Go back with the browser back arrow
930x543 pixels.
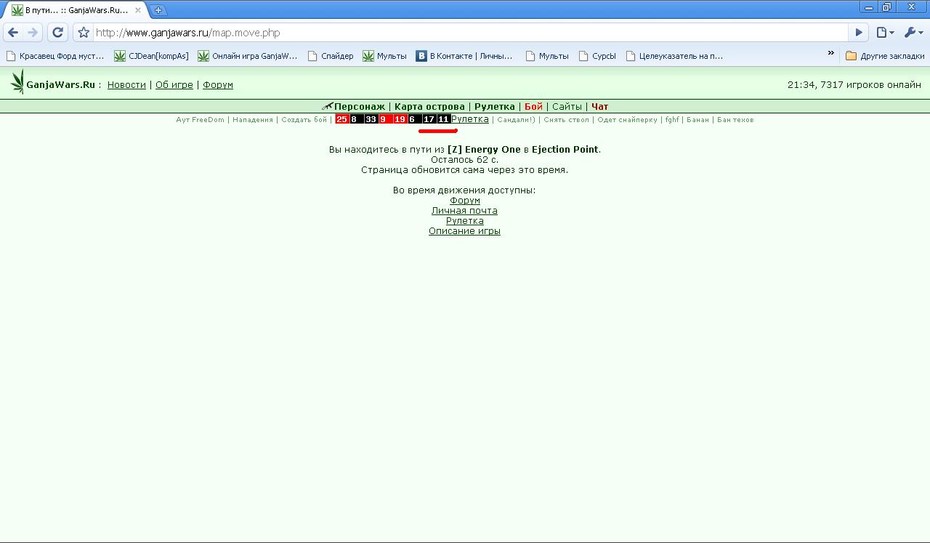tap(14, 33)
